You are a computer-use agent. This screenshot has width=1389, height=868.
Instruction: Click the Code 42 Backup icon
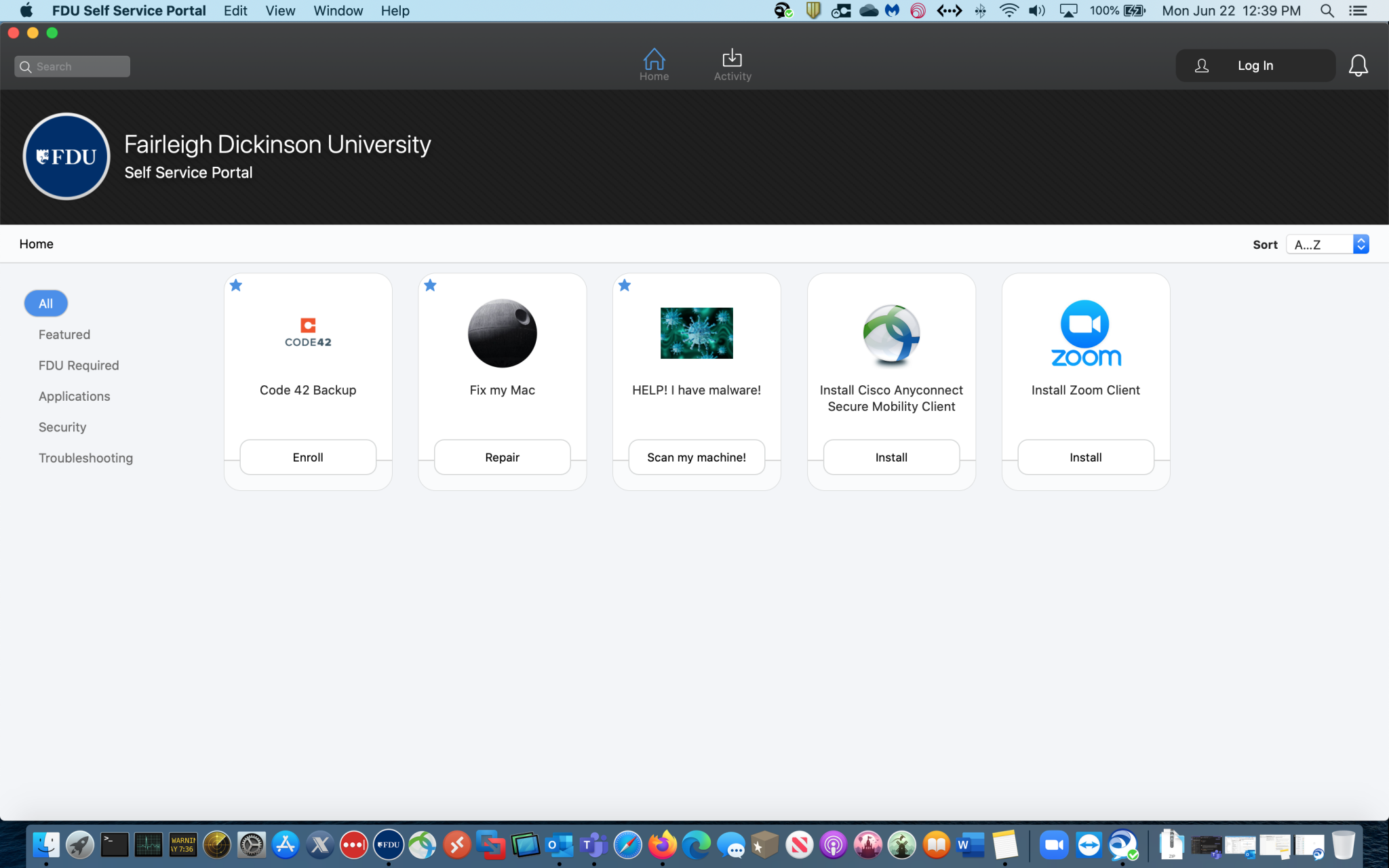[307, 332]
